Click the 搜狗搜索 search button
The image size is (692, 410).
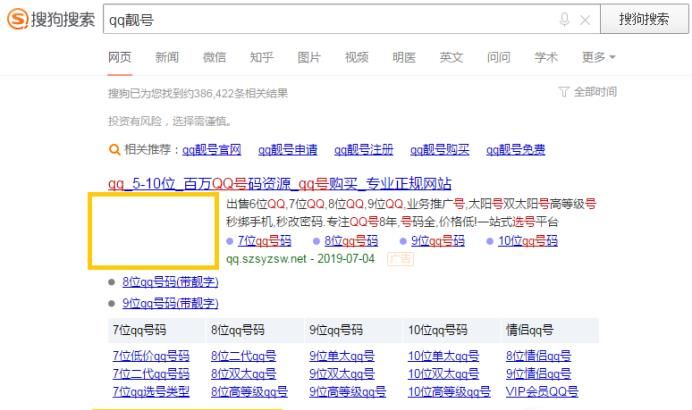pyautogui.click(x=644, y=19)
